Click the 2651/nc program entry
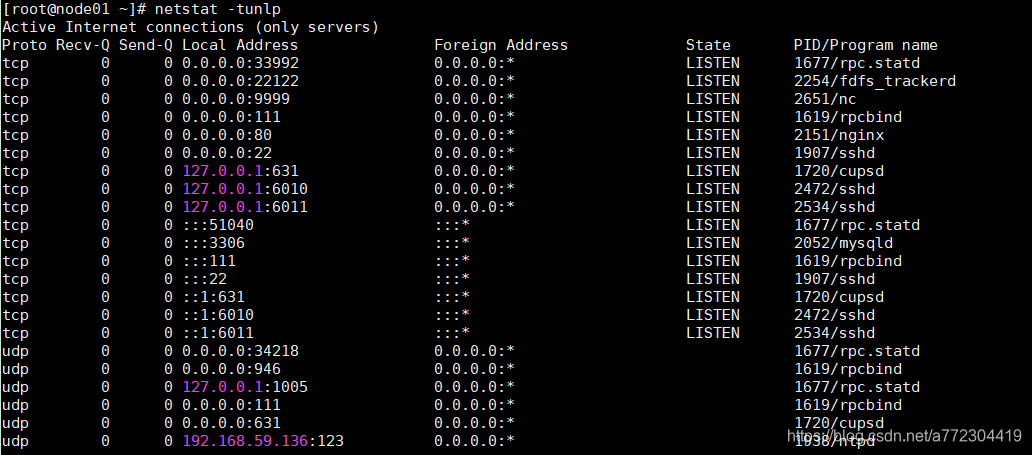The height and width of the screenshot is (455, 1032). coord(825,99)
